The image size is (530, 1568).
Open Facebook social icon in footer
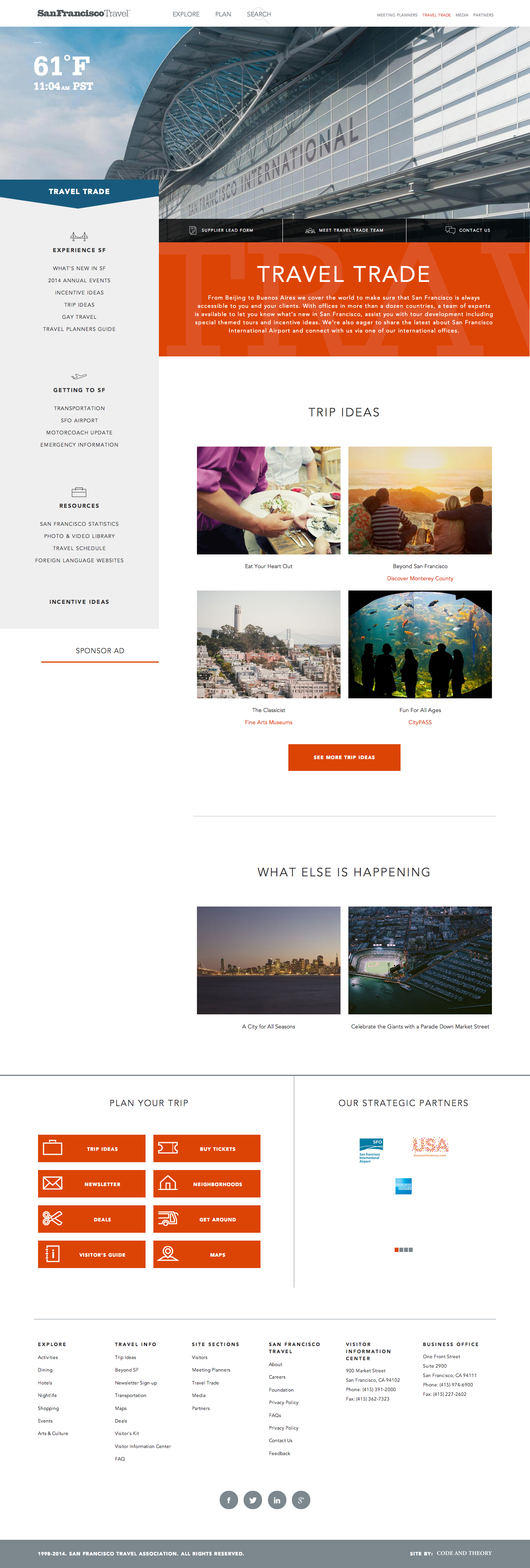pyautogui.click(x=228, y=1500)
